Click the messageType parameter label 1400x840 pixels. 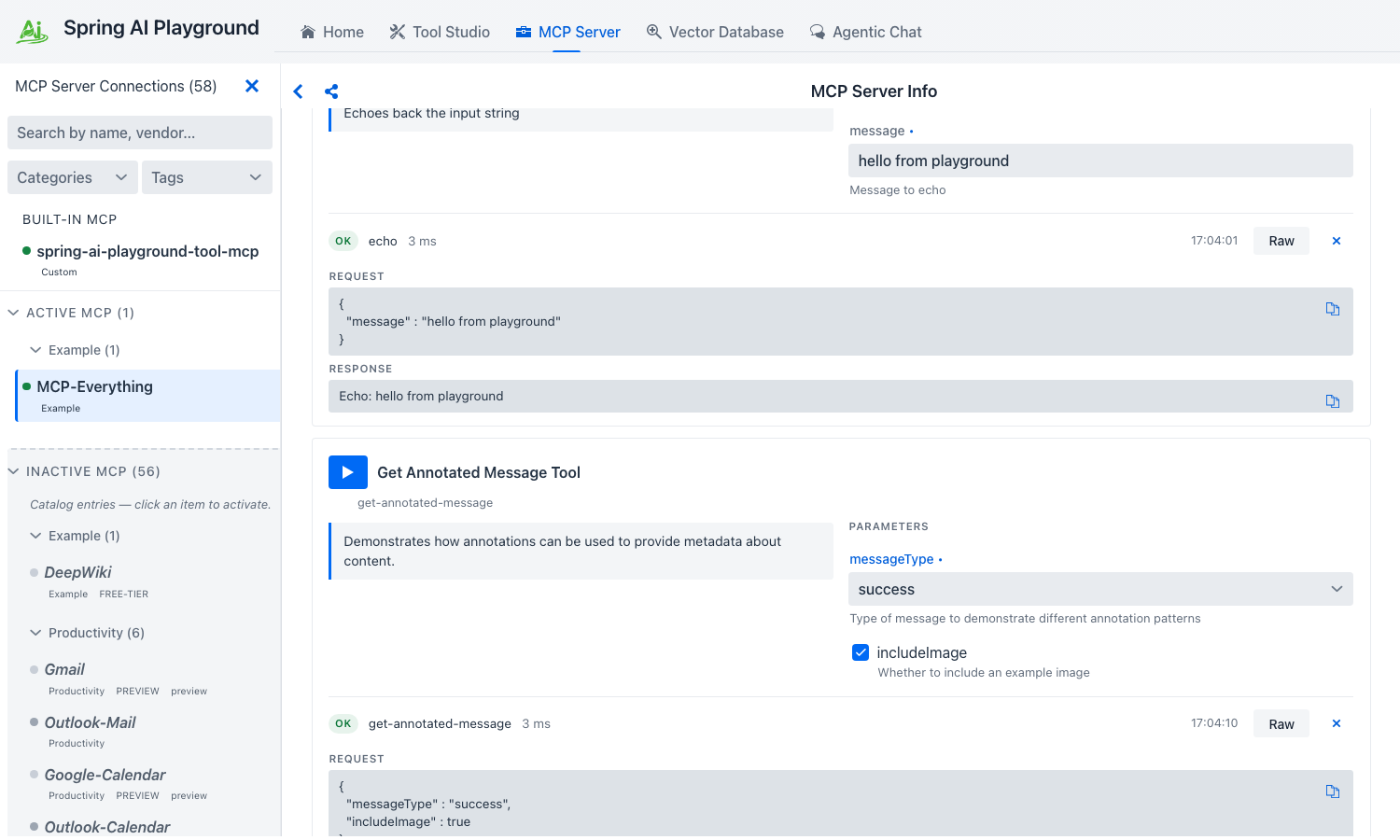click(x=891, y=559)
